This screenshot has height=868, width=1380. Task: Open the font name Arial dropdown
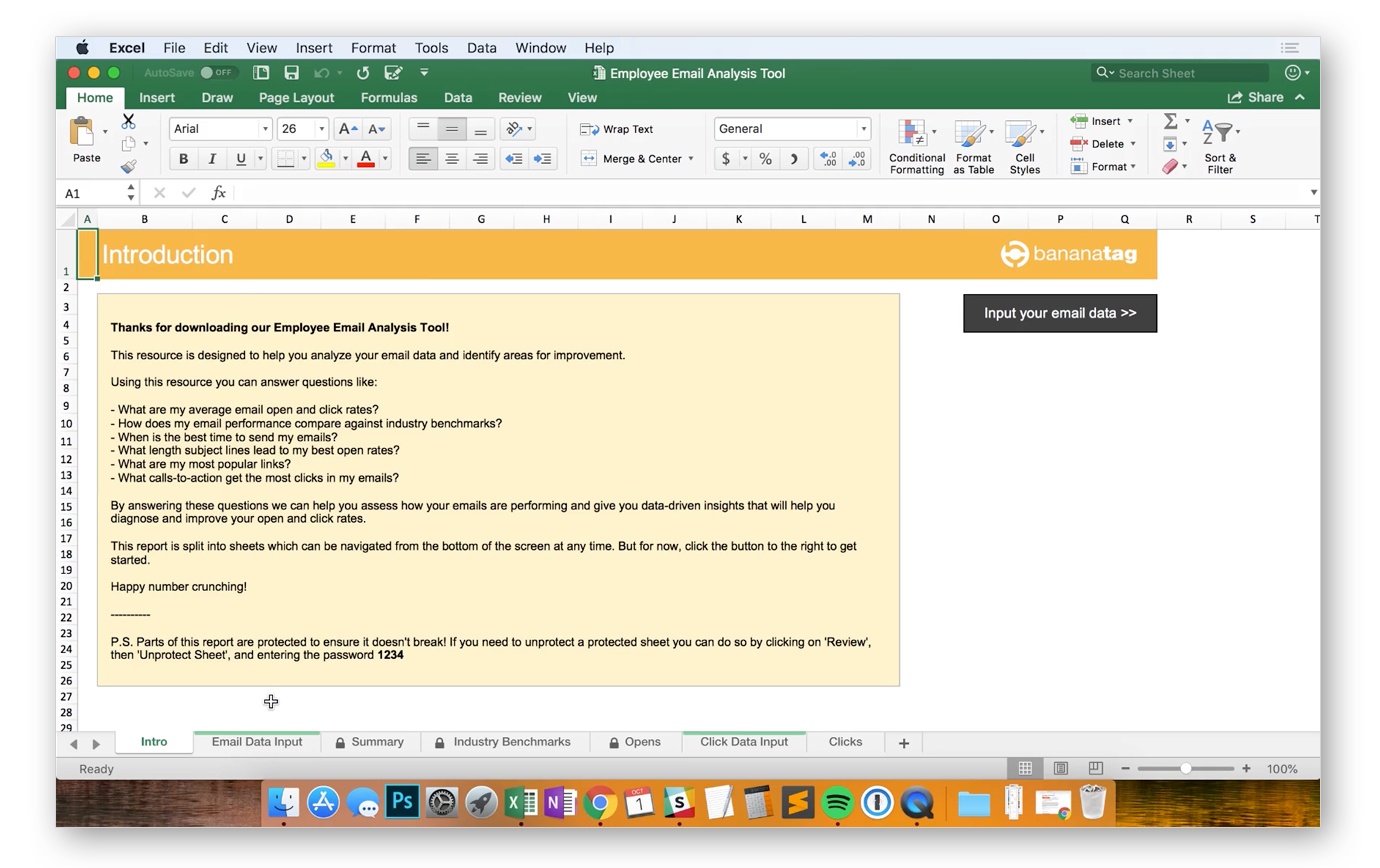pos(265,129)
